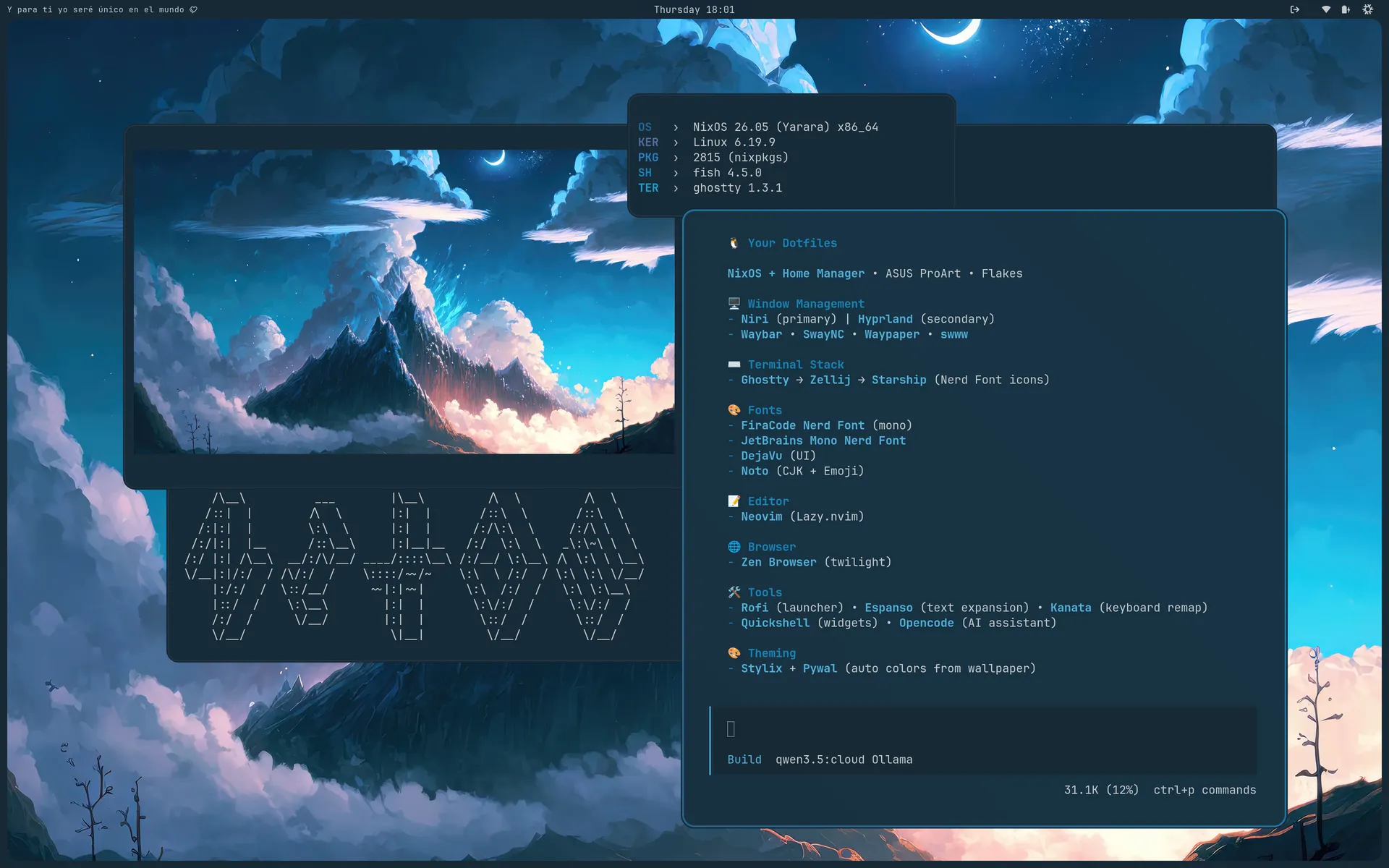Select the 'Linux 6.19.9' kernel line
The height and width of the screenshot is (868, 1389).
coord(734,142)
